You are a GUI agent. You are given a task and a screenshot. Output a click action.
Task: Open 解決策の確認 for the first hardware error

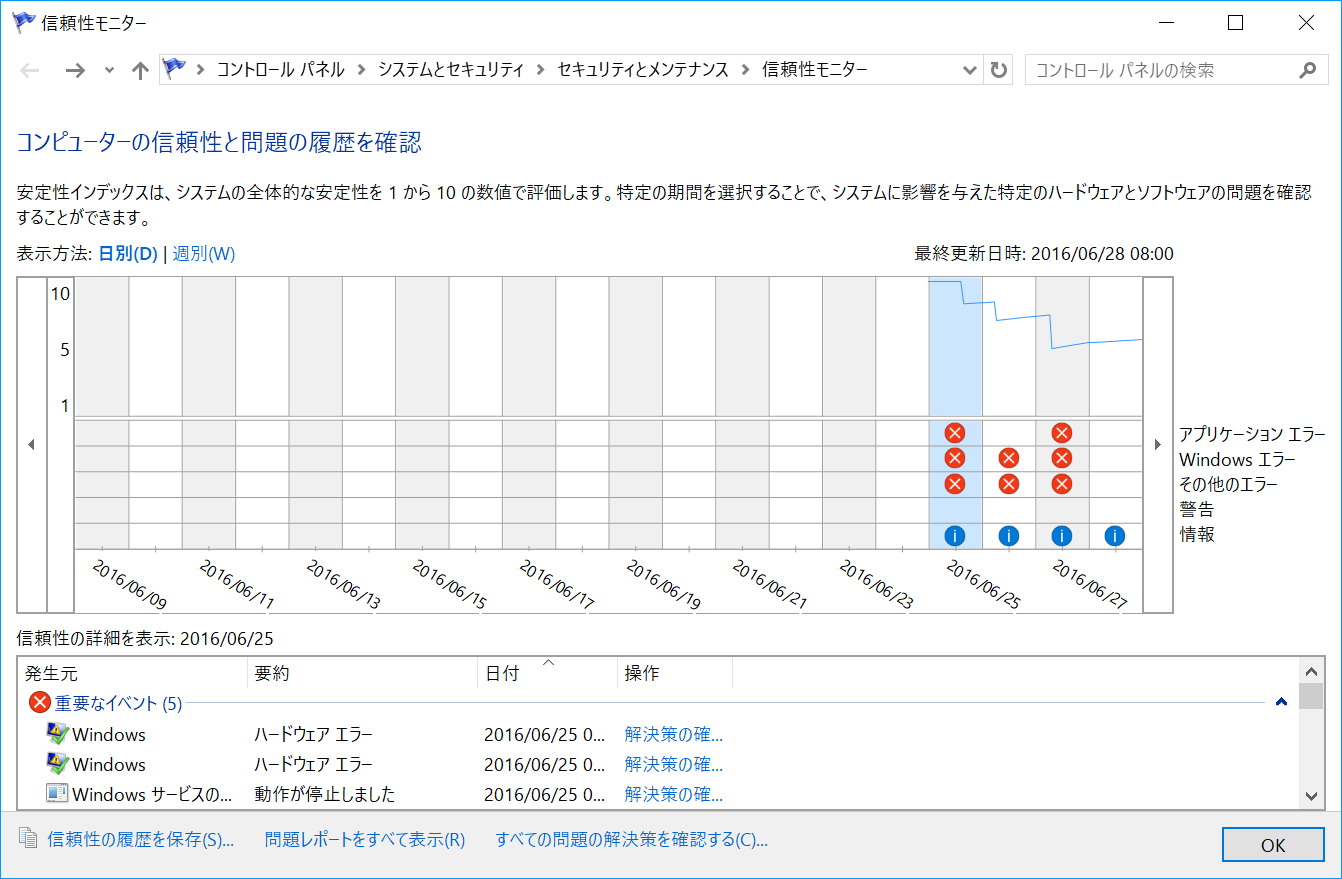click(x=652, y=735)
